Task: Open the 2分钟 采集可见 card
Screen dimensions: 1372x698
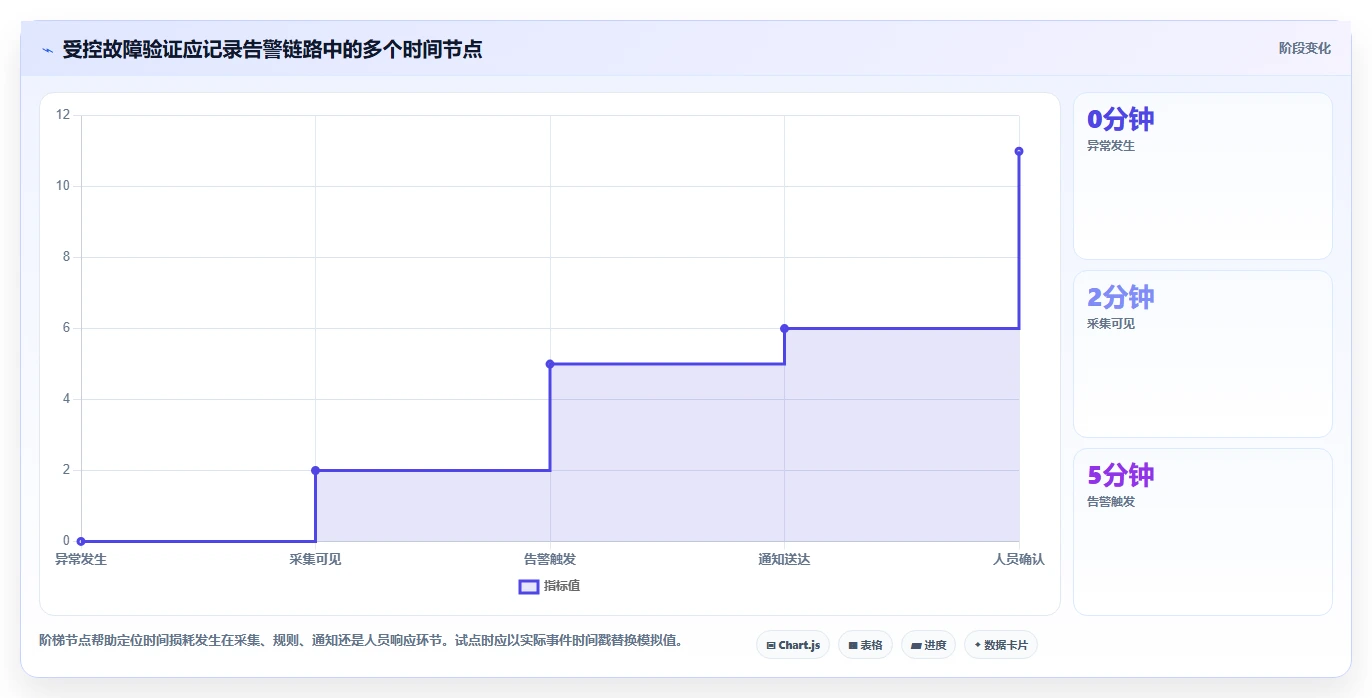Action: pos(1202,354)
